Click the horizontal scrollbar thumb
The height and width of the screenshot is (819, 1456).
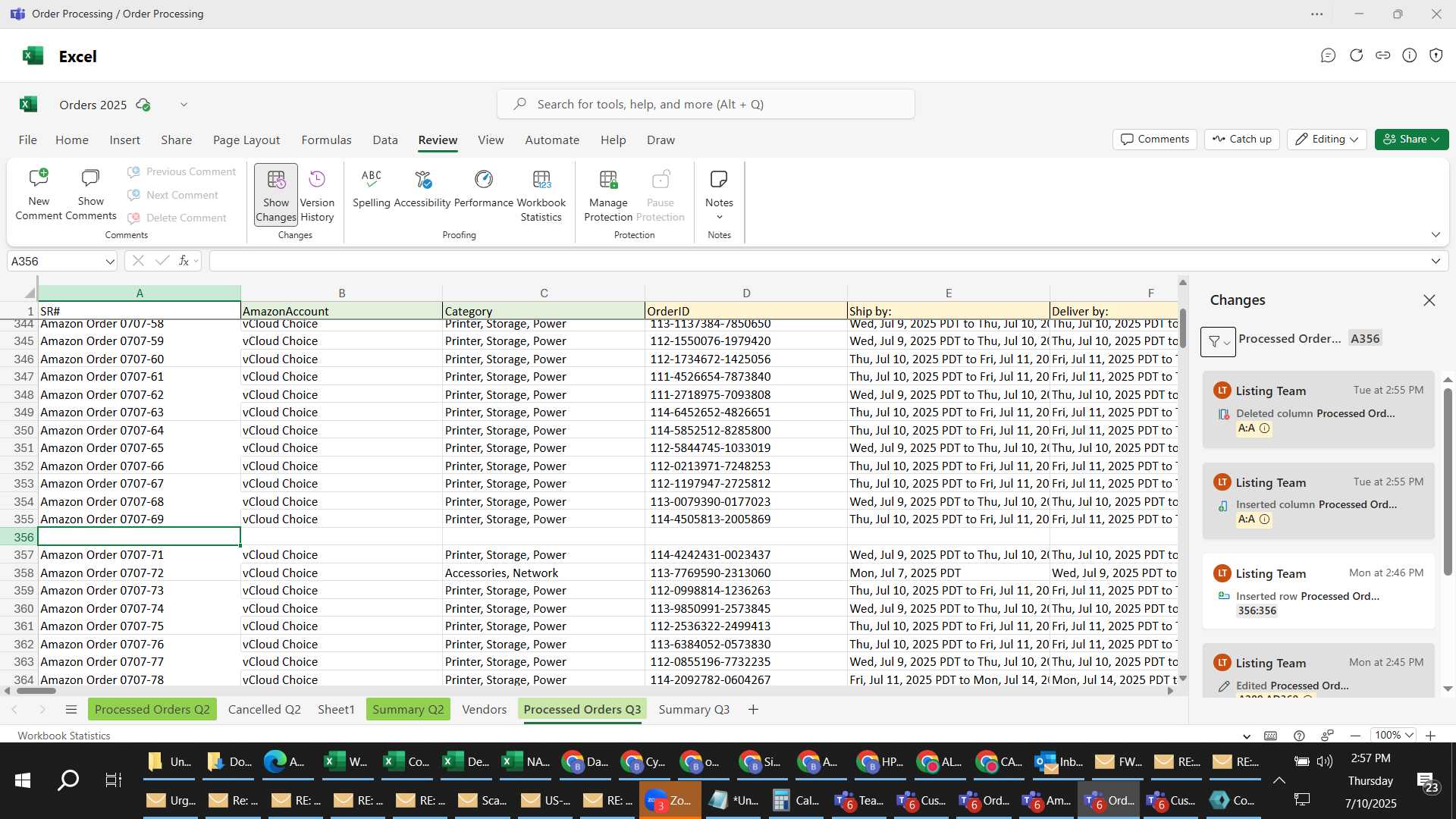[36, 691]
